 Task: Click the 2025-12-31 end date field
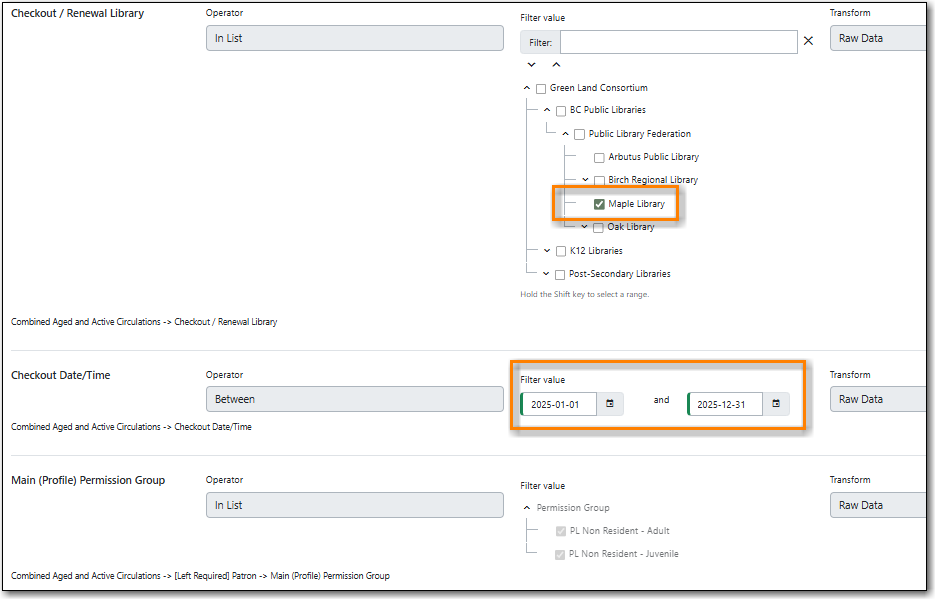click(725, 404)
